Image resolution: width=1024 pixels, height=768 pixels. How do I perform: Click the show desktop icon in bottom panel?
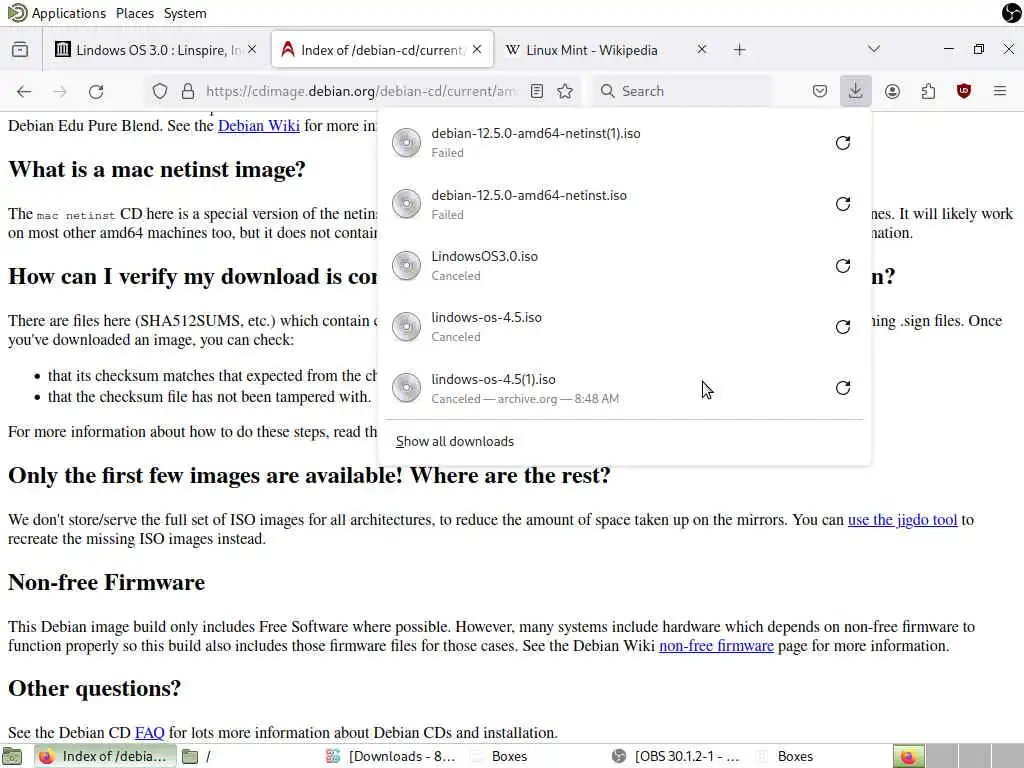pos(12,756)
